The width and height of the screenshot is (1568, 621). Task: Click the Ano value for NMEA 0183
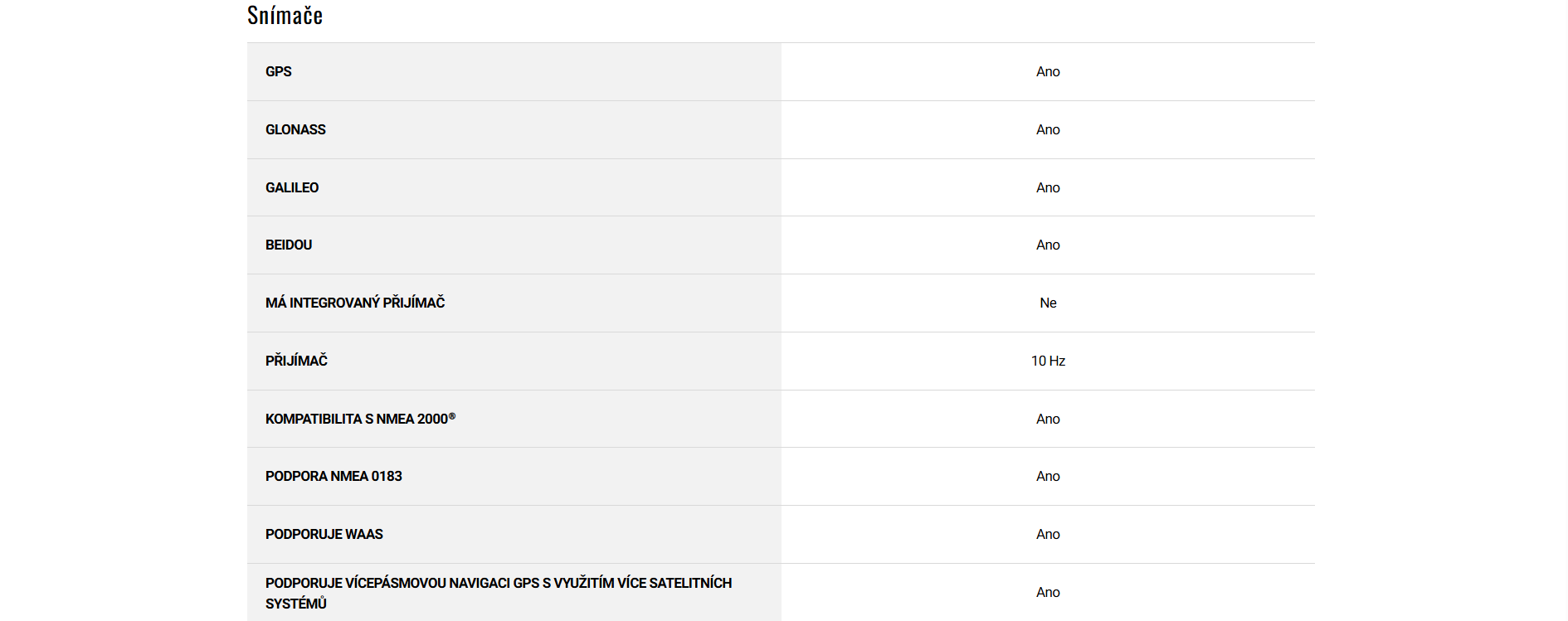click(x=1048, y=477)
